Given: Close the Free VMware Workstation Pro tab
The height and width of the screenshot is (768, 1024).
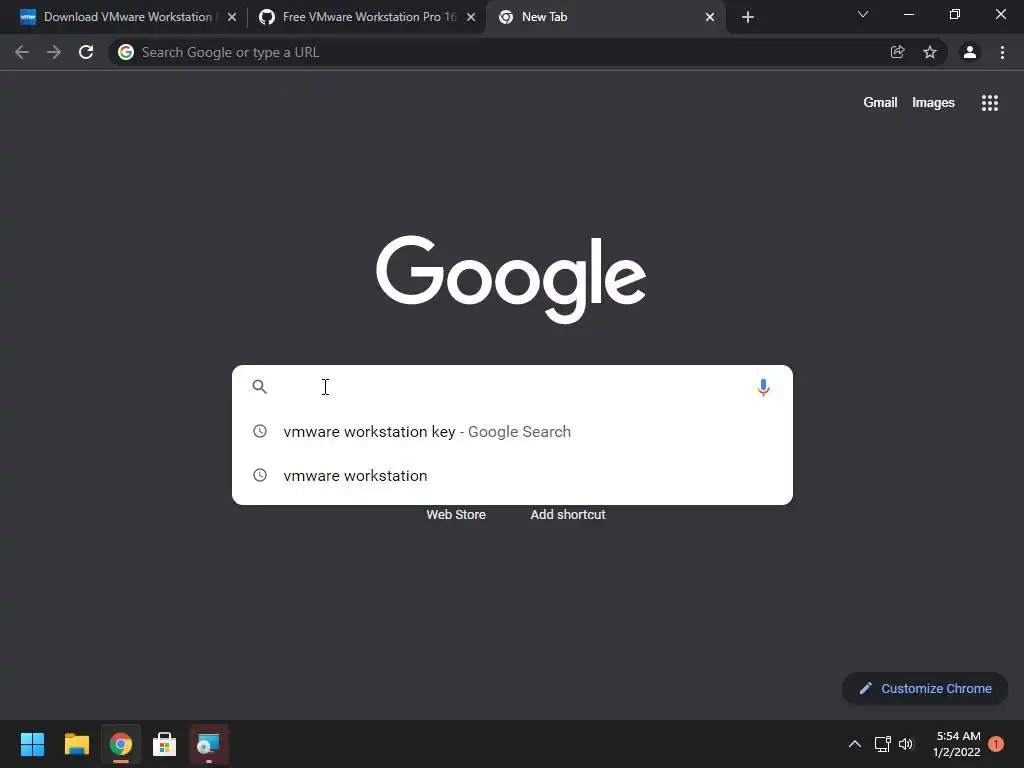Looking at the screenshot, I should (x=471, y=17).
